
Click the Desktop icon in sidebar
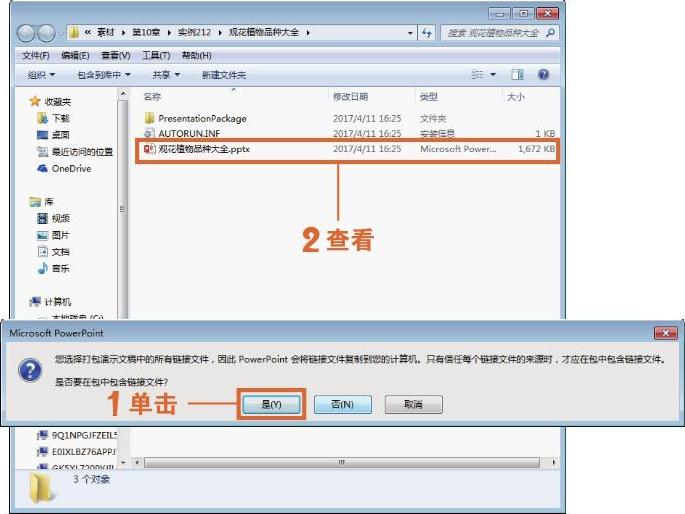[x=42, y=135]
